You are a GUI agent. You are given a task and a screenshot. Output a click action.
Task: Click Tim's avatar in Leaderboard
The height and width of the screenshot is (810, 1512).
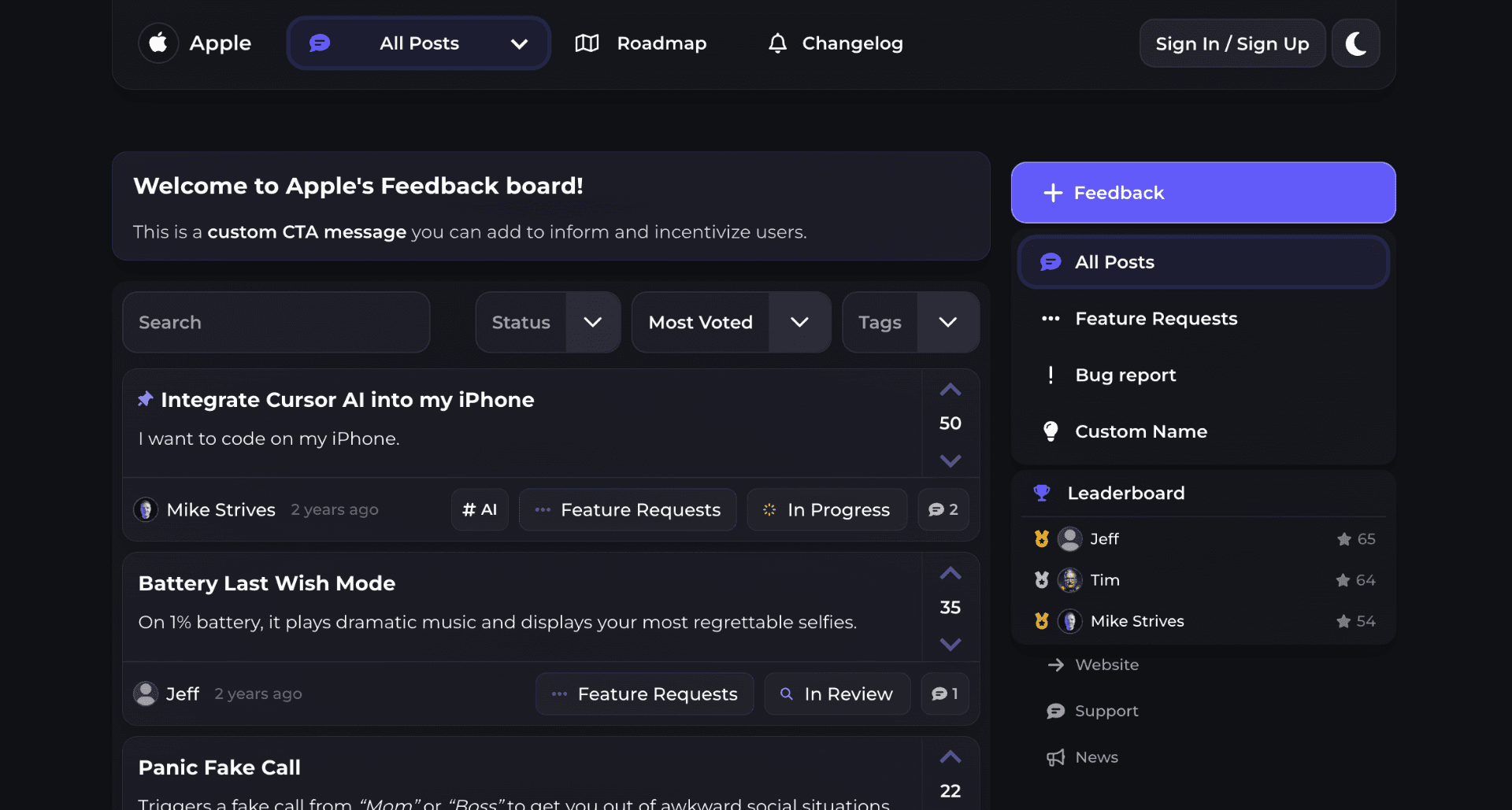[x=1069, y=580]
